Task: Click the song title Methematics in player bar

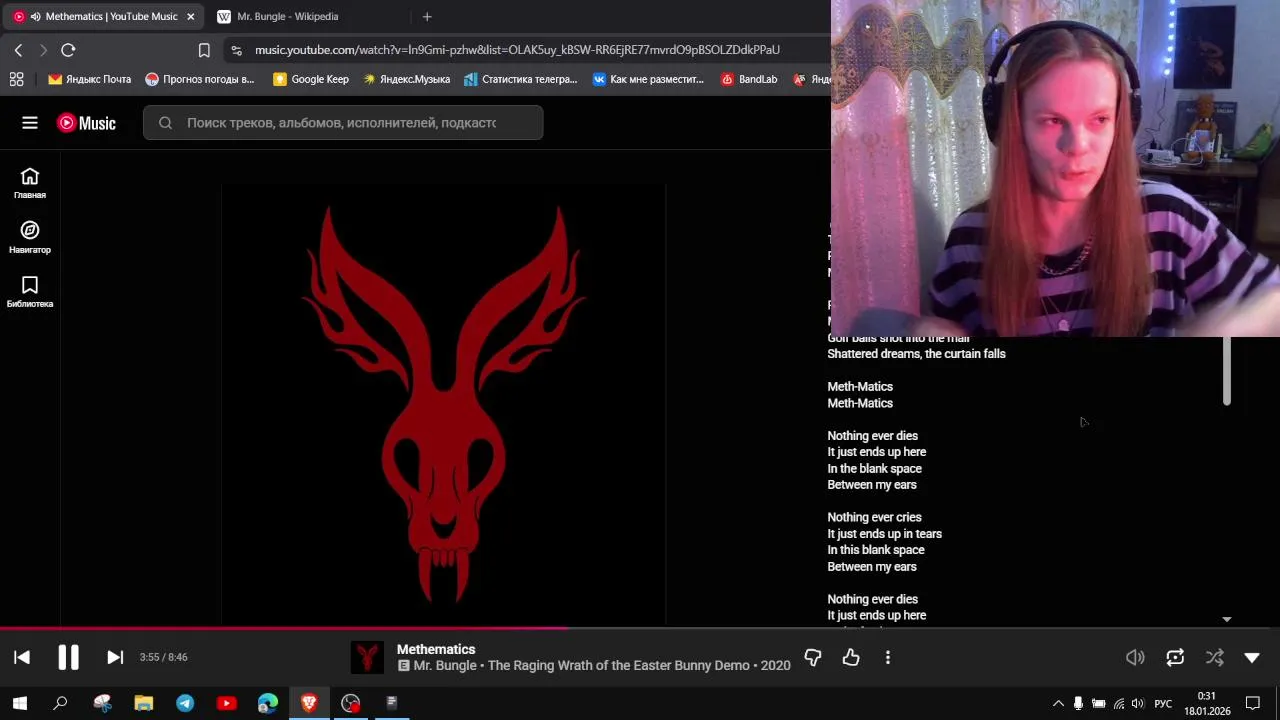Action: [x=436, y=649]
